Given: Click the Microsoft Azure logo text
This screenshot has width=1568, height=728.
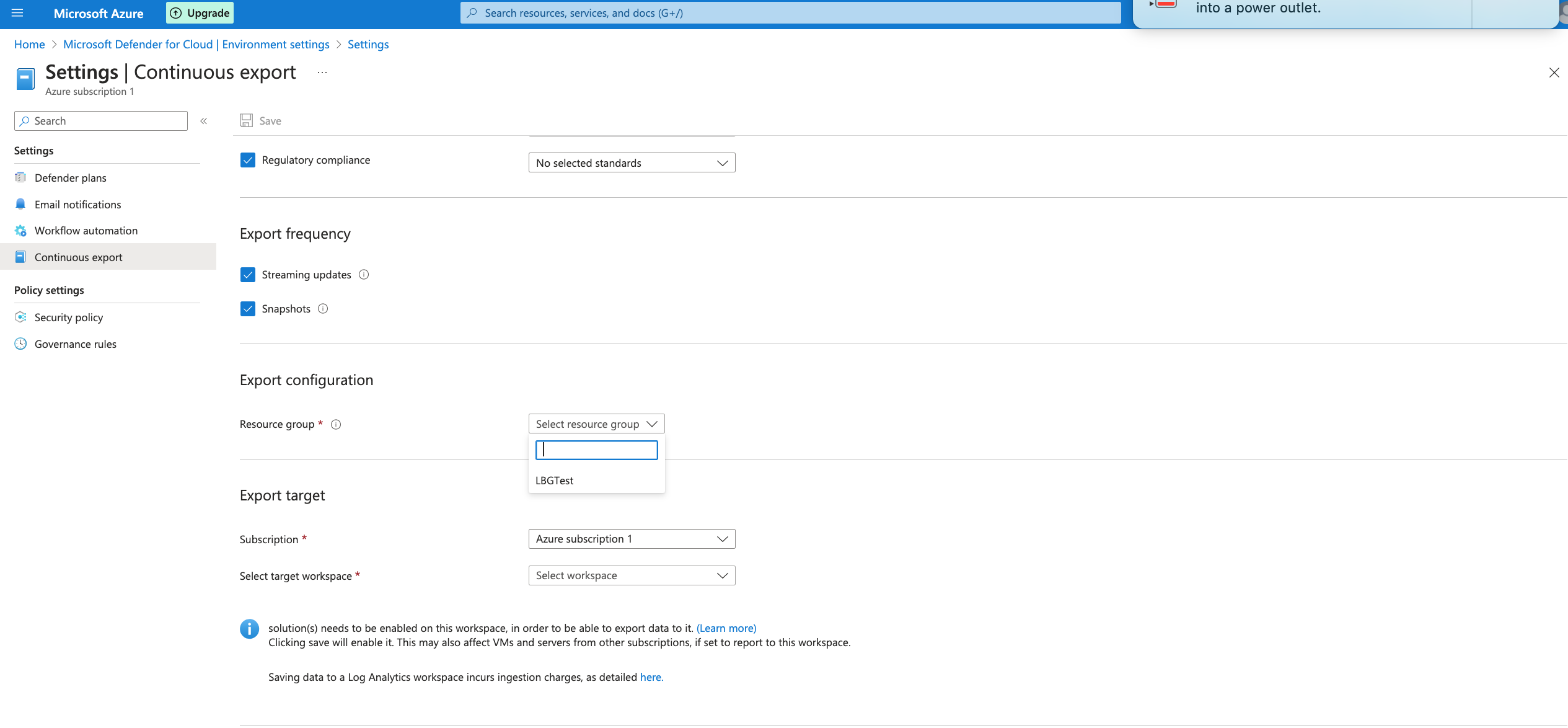Looking at the screenshot, I should pyautogui.click(x=99, y=13).
